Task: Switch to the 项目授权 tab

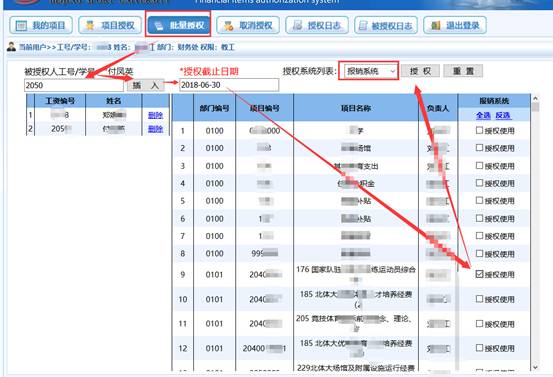Action: pyautogui.click(x=110, y=25)
